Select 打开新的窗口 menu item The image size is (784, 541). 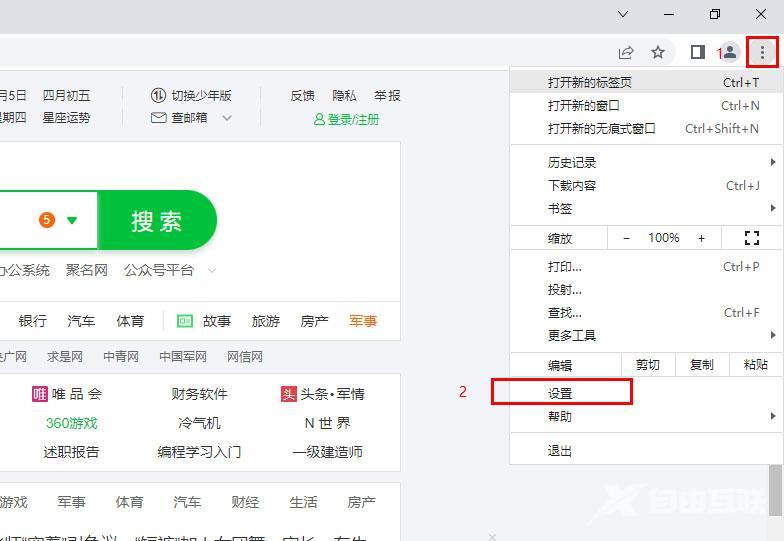tap(645, 106)
